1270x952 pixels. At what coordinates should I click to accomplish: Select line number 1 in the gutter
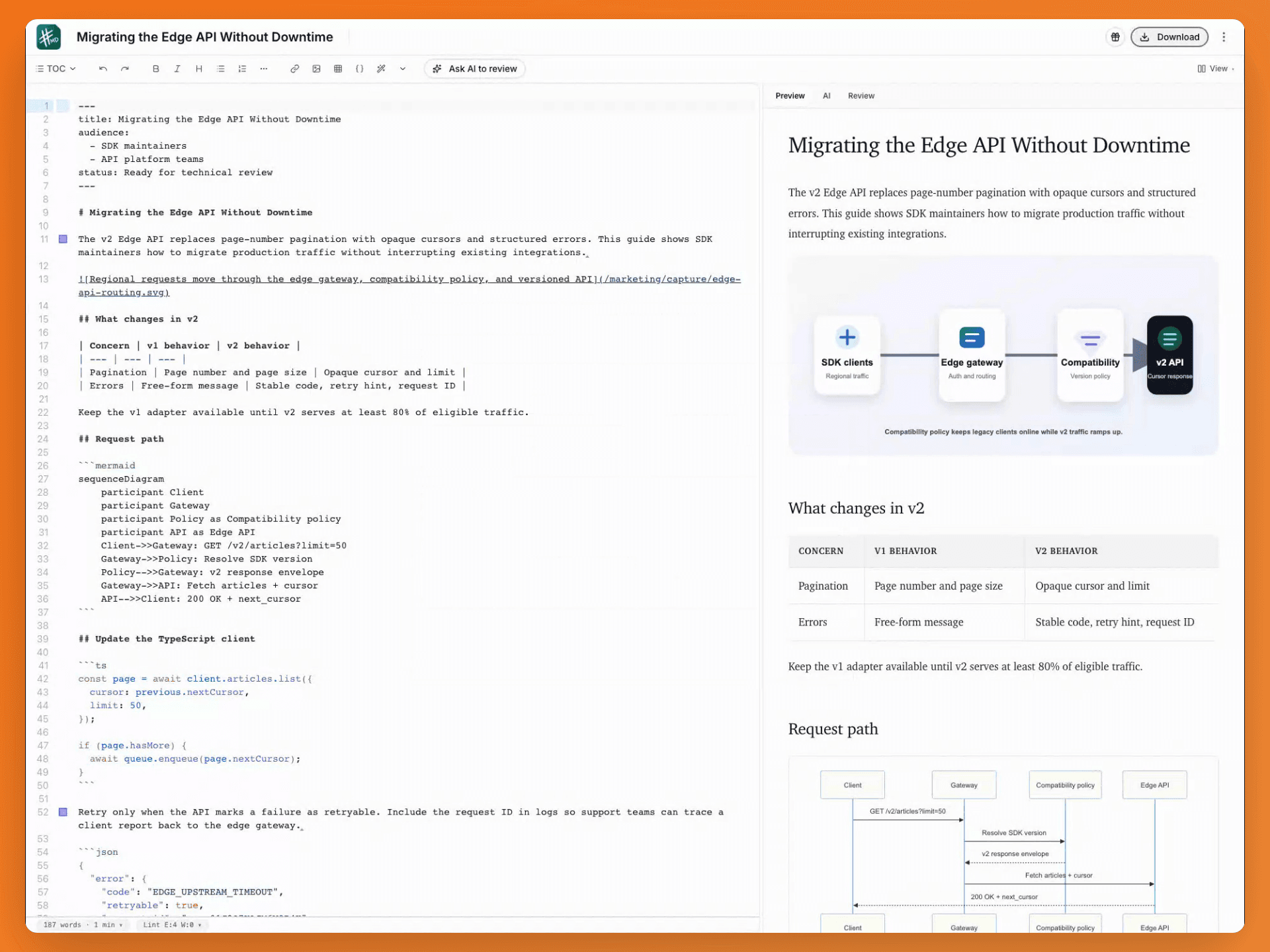(46, 106)
